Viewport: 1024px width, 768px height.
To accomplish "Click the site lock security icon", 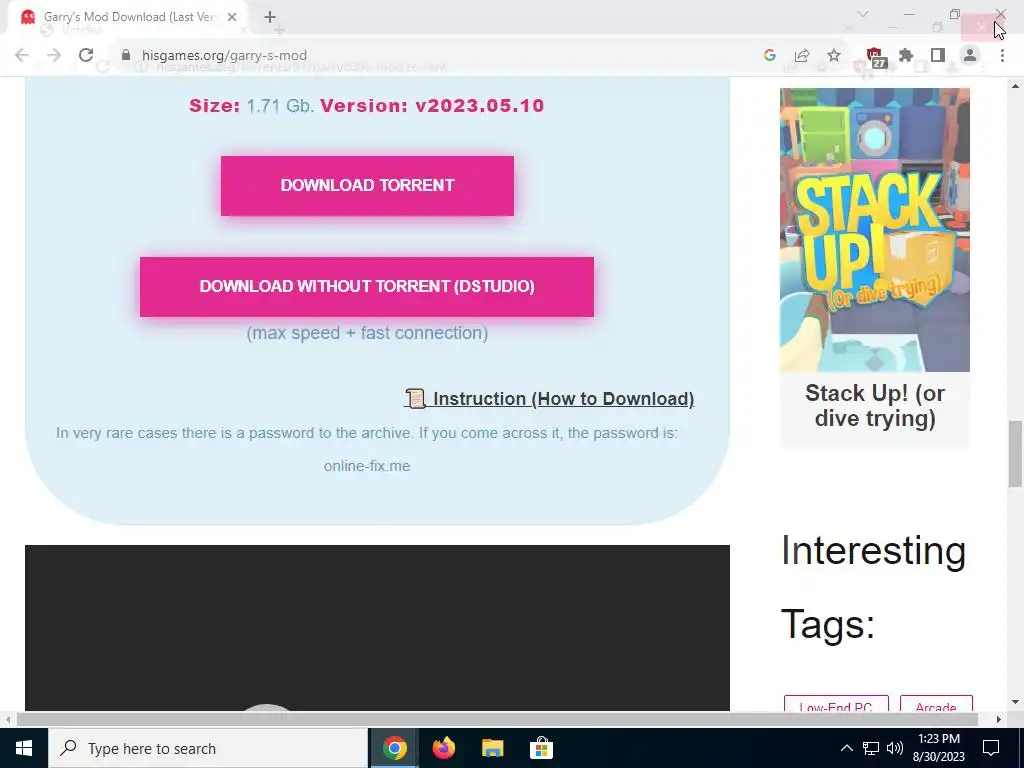I will [126, 56].
